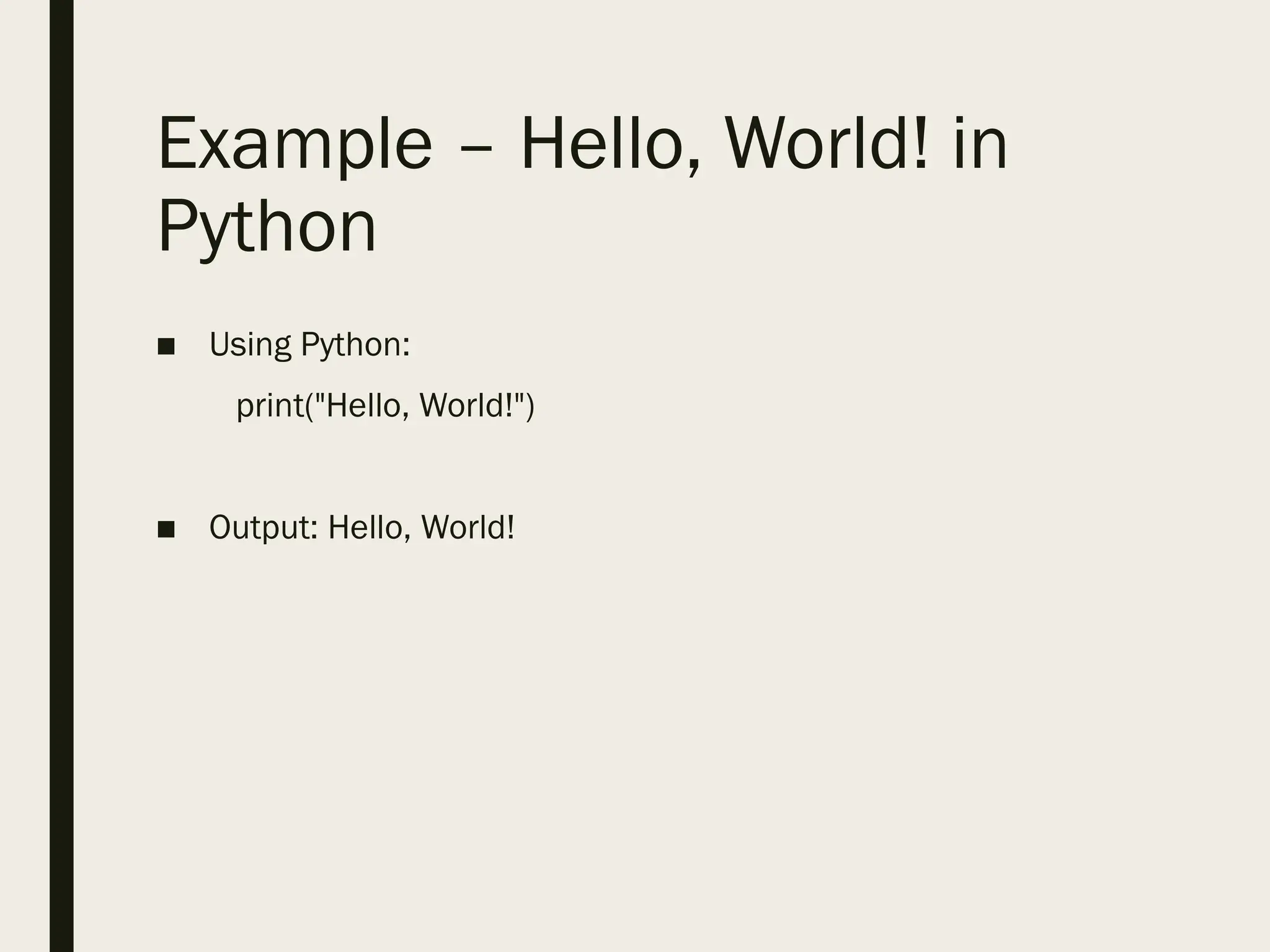Click the word "Output:" in second bullet
This screenshot has width=1270, height=952.
(264, 529)
